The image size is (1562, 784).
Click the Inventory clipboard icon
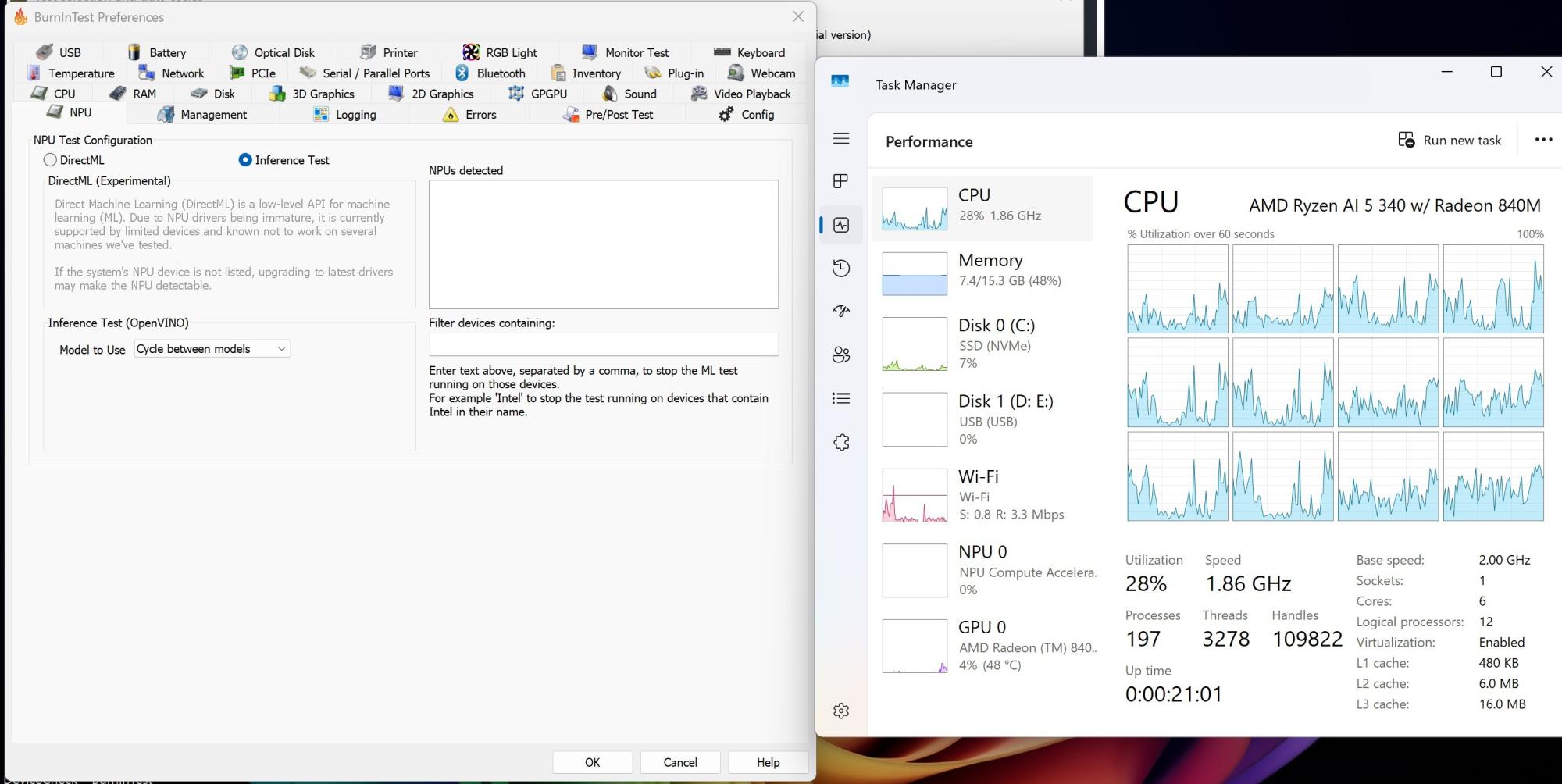point(558,73)
